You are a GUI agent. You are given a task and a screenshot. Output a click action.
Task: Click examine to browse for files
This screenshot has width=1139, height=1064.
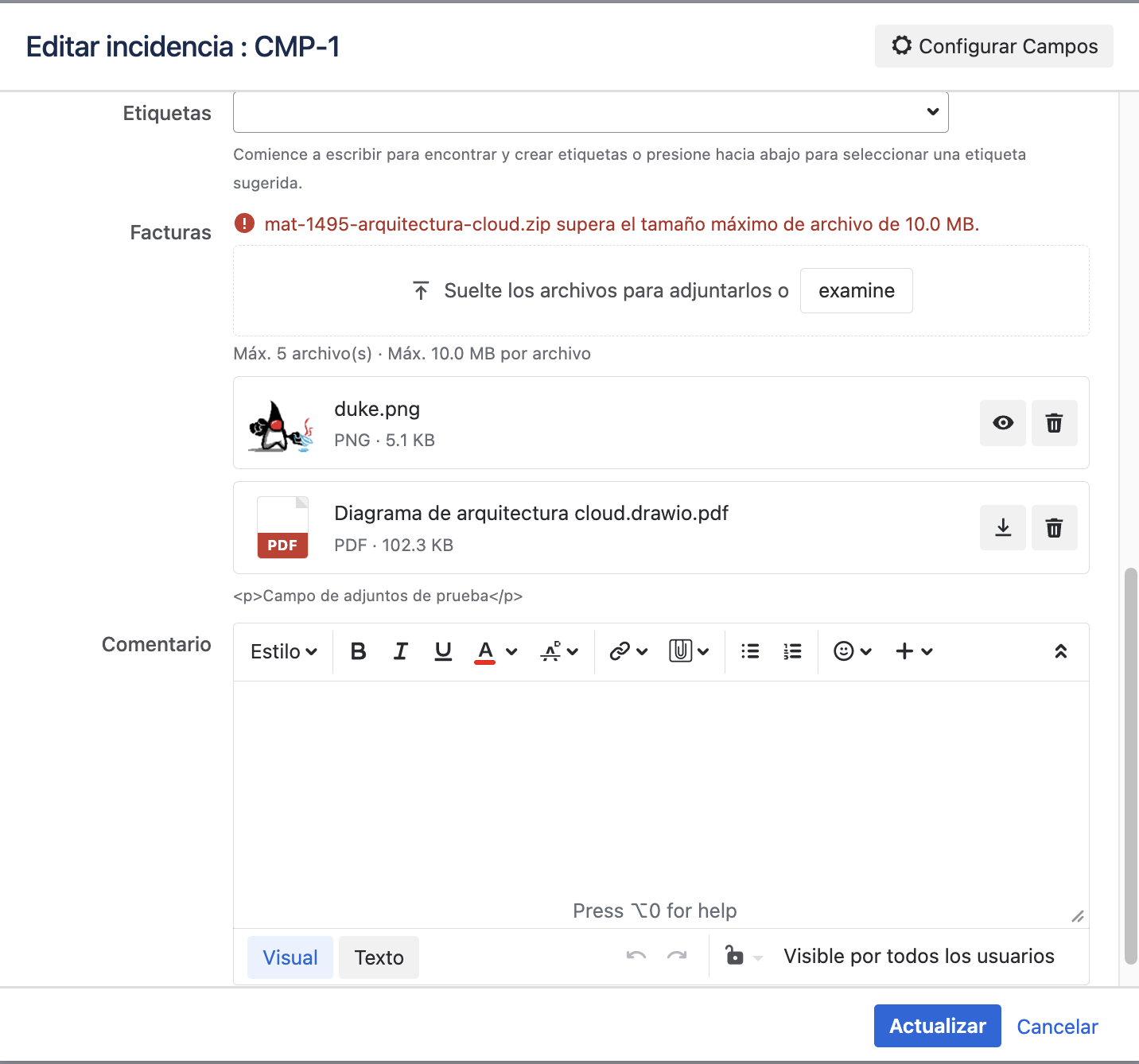click(857, 291)
